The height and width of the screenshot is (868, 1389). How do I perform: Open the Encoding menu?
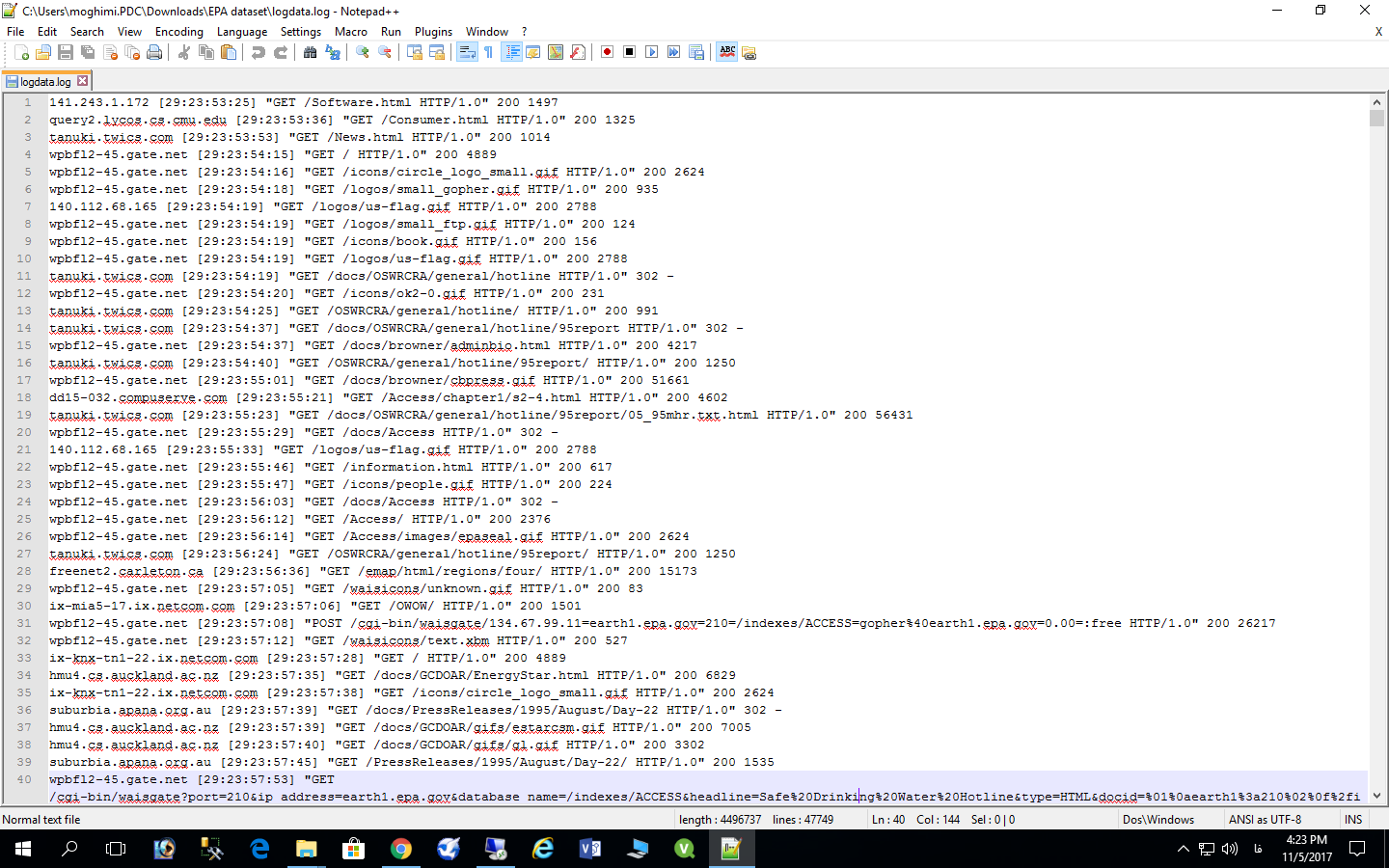pos(178,32)
